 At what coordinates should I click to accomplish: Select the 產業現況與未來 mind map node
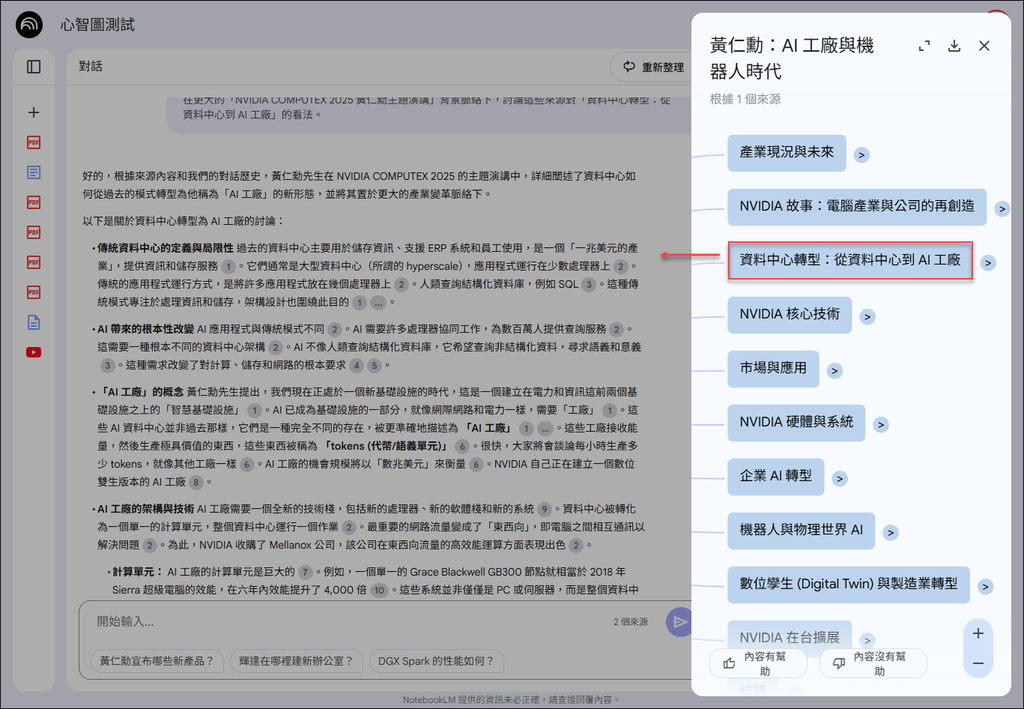pyautogui.click(x=787, y=153)
